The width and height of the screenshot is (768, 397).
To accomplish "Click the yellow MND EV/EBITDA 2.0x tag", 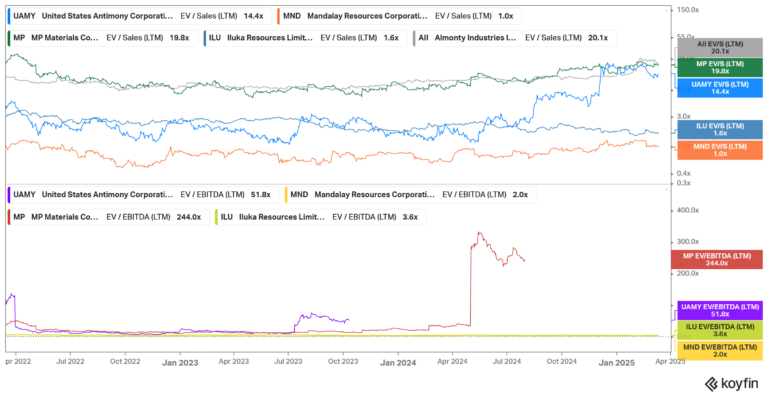I will tap(720, 351).
